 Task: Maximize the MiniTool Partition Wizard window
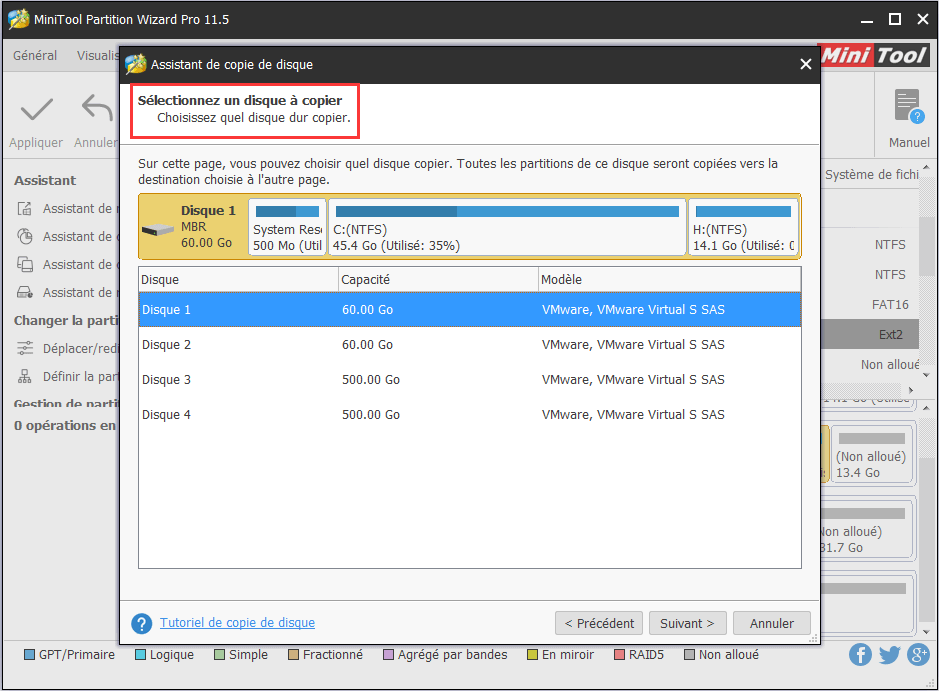895,20
